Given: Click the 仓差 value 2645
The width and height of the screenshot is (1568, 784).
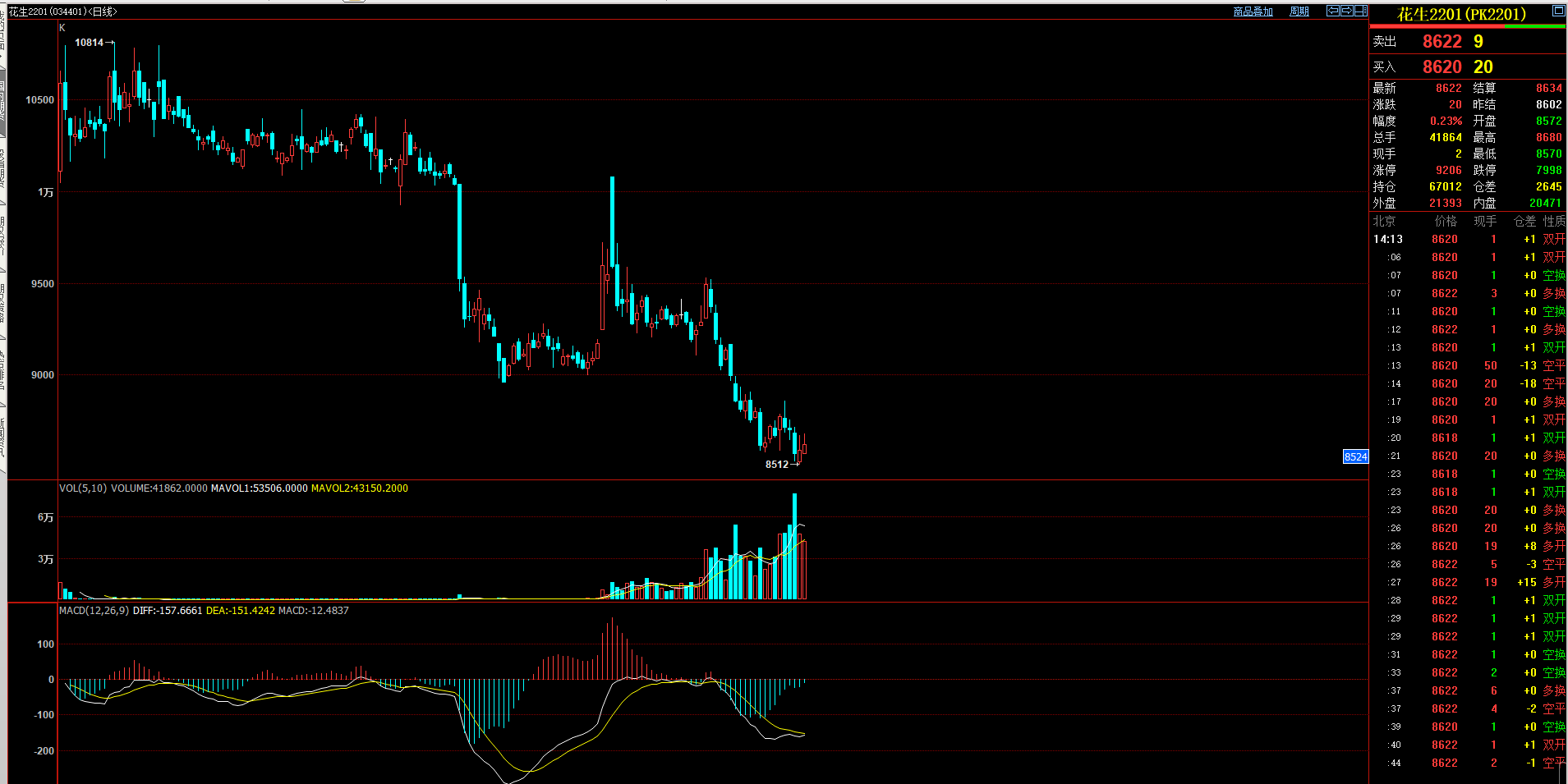Looking at the screenshot, I should click(1549, 186).
